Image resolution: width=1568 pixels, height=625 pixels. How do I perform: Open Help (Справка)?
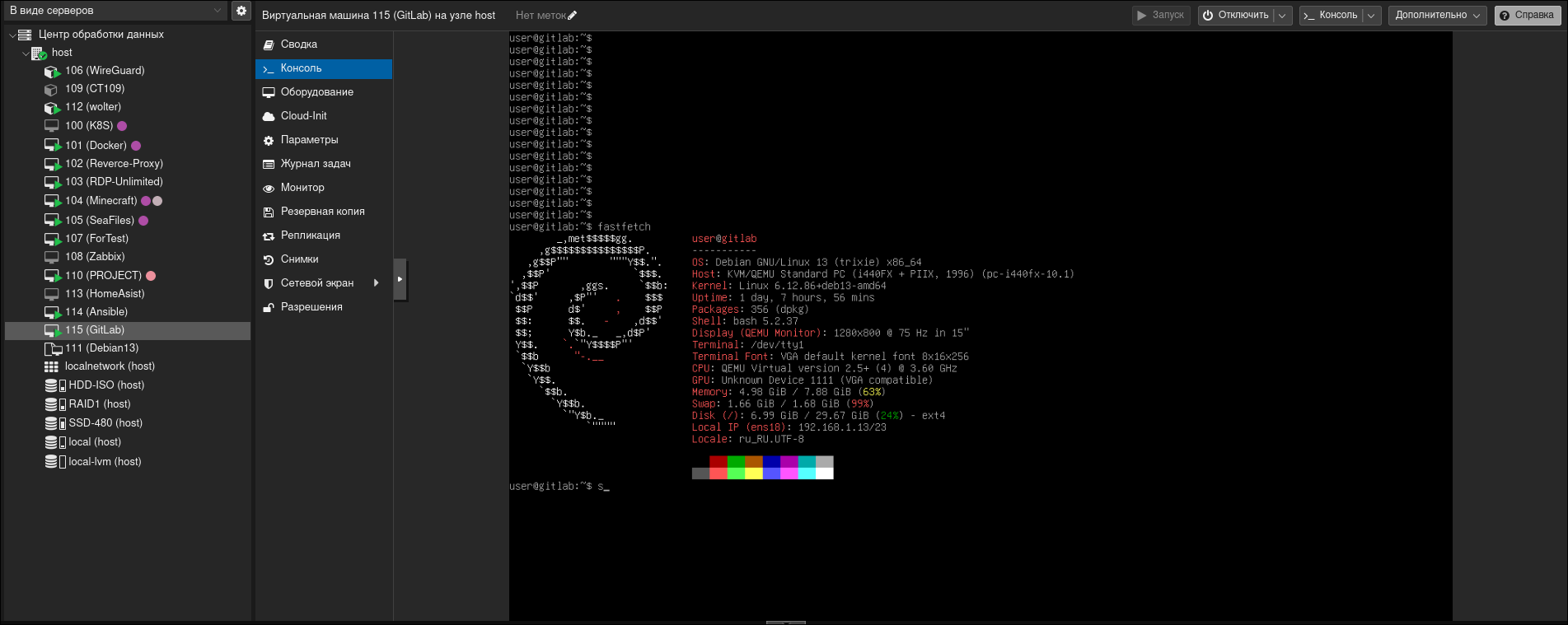tap(1528, 16)
